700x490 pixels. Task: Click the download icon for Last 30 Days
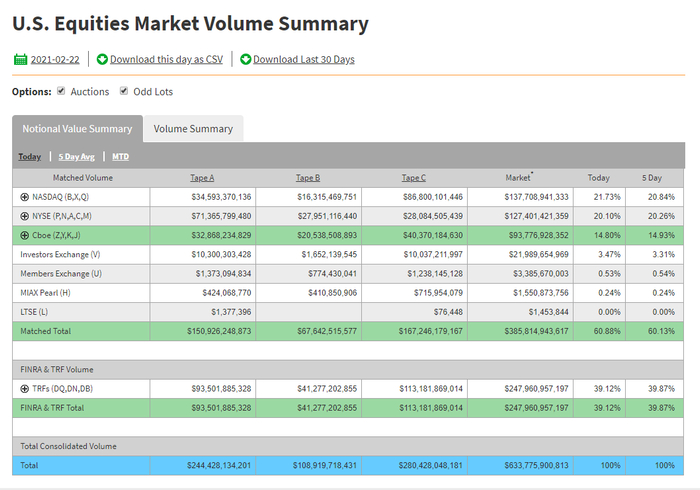(245, 60)
